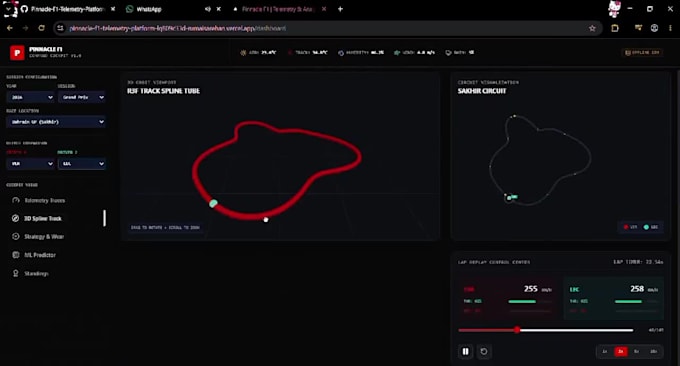Open the ML Predictor view
Viewport: 680px width, 366px height.
(x=56, y=255)
